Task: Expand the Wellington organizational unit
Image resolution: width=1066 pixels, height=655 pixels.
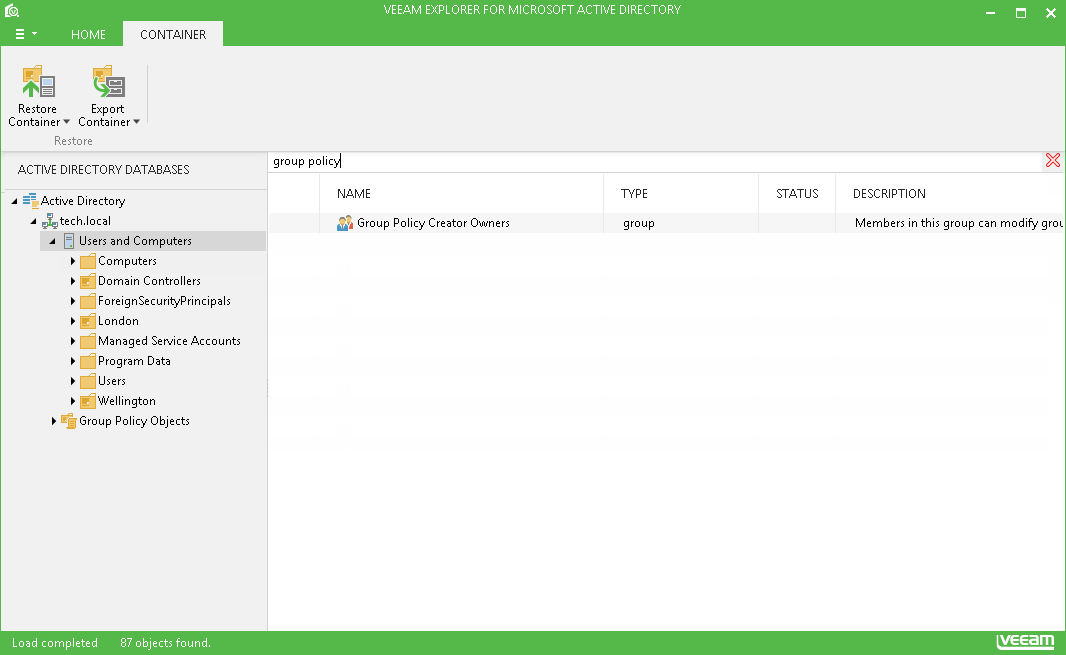Action: click(x=73, y=401)
